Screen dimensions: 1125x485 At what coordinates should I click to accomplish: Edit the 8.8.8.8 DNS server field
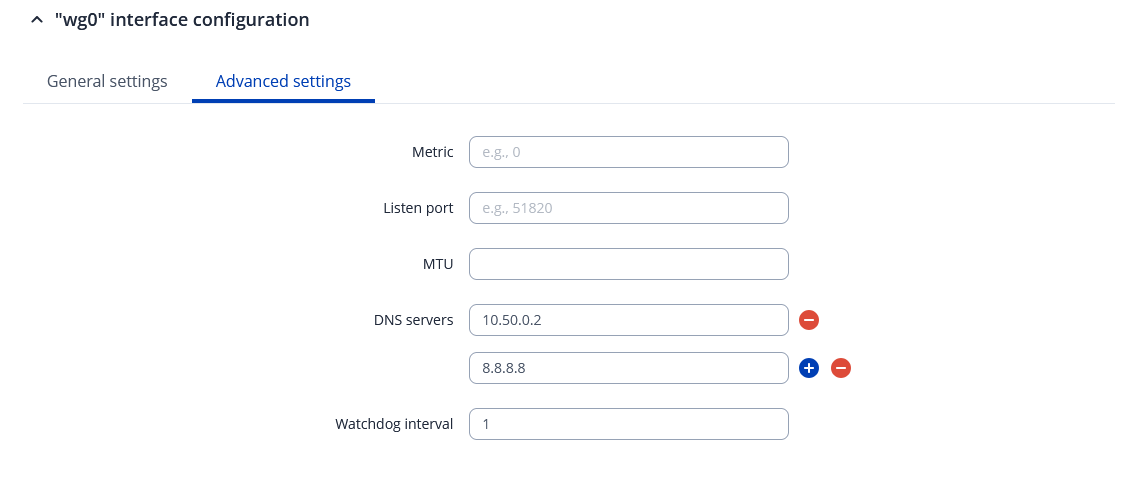(x=628, y=368)
